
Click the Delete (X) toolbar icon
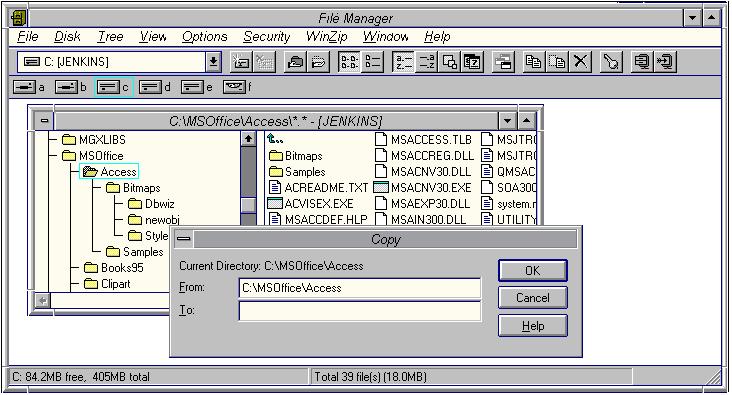580,62
